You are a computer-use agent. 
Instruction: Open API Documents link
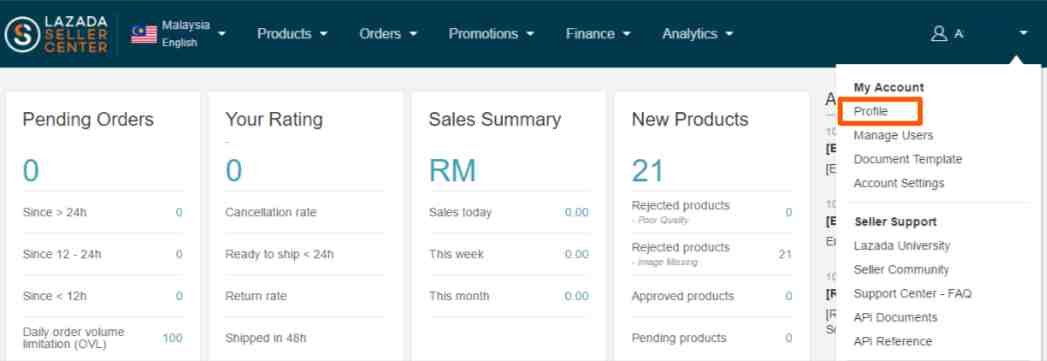coord(895,318)
